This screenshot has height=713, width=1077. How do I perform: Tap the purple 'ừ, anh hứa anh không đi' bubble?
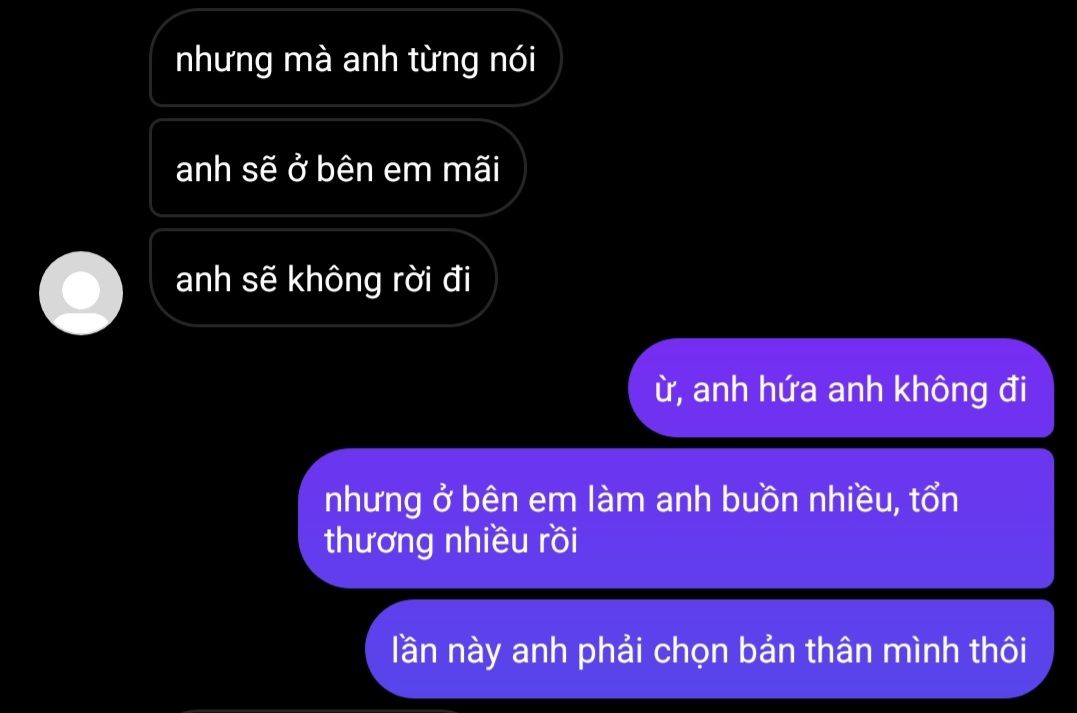click(x=841, y=388)
